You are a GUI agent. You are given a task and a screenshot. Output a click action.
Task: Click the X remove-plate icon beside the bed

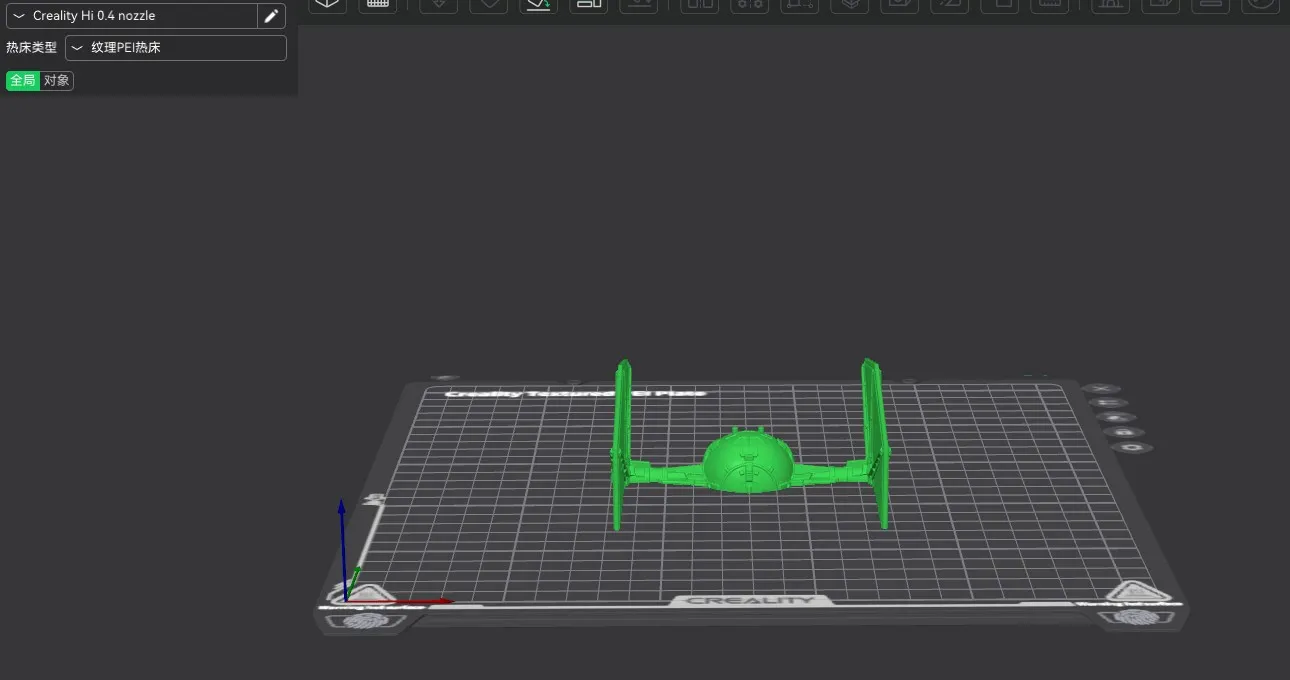[x=1101, y=388]
